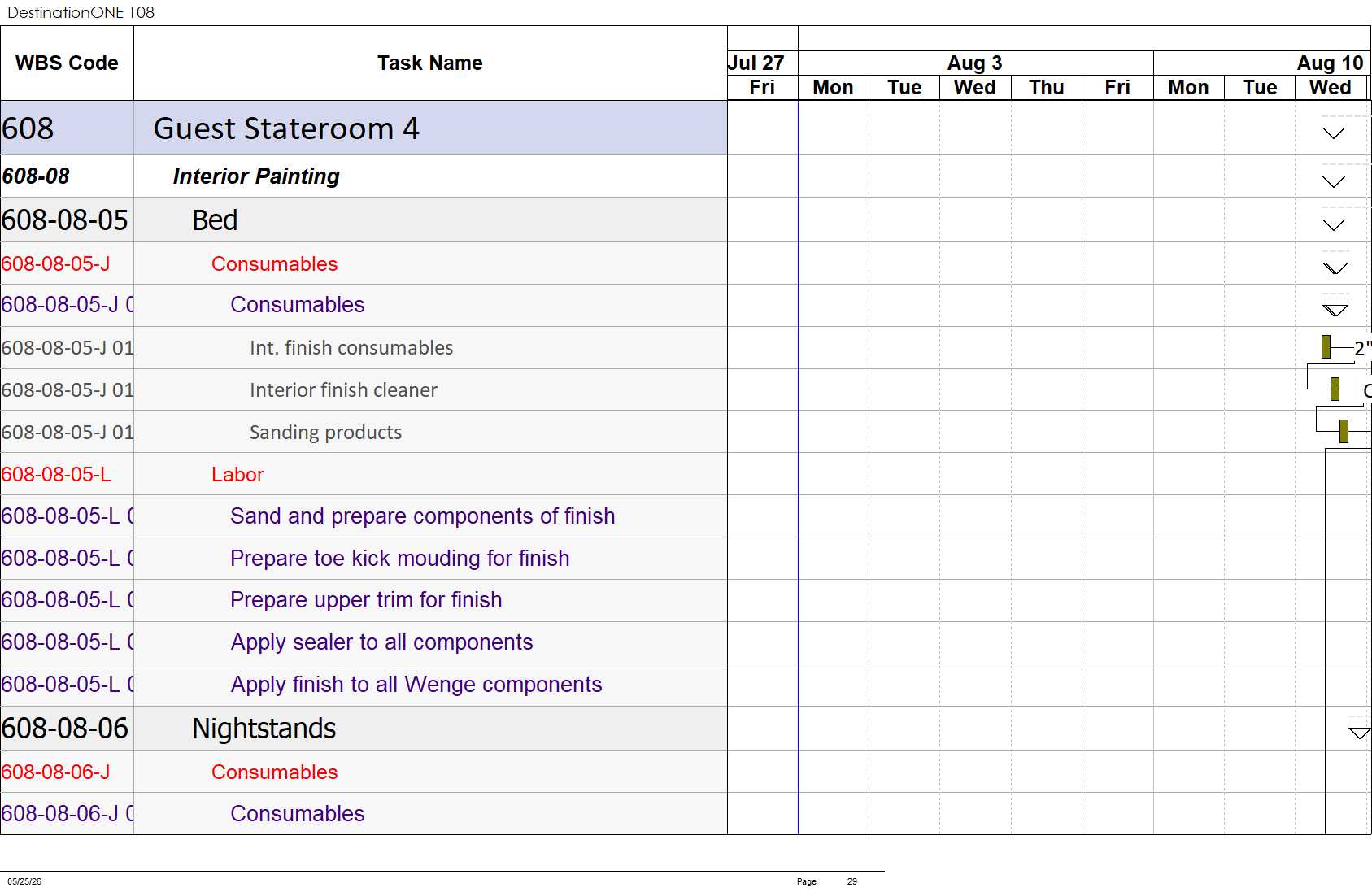Click the WBS Code column header

pos(67,63)
